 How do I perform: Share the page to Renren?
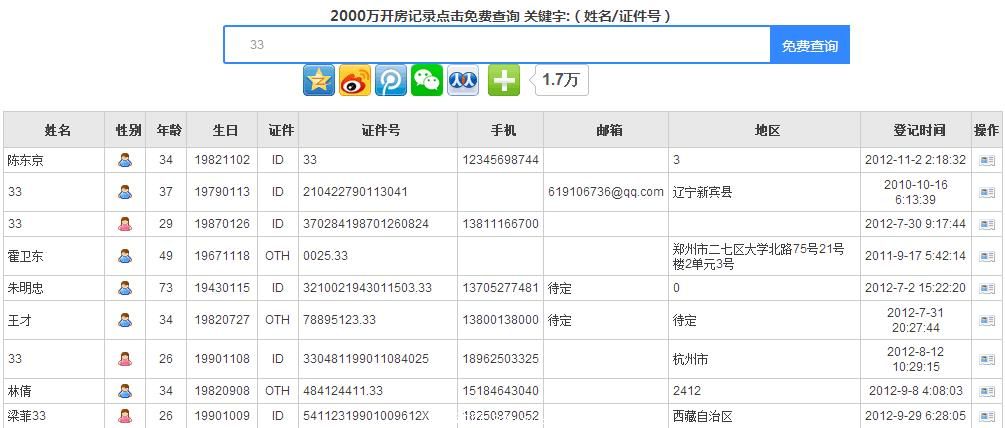coord(463,80)
